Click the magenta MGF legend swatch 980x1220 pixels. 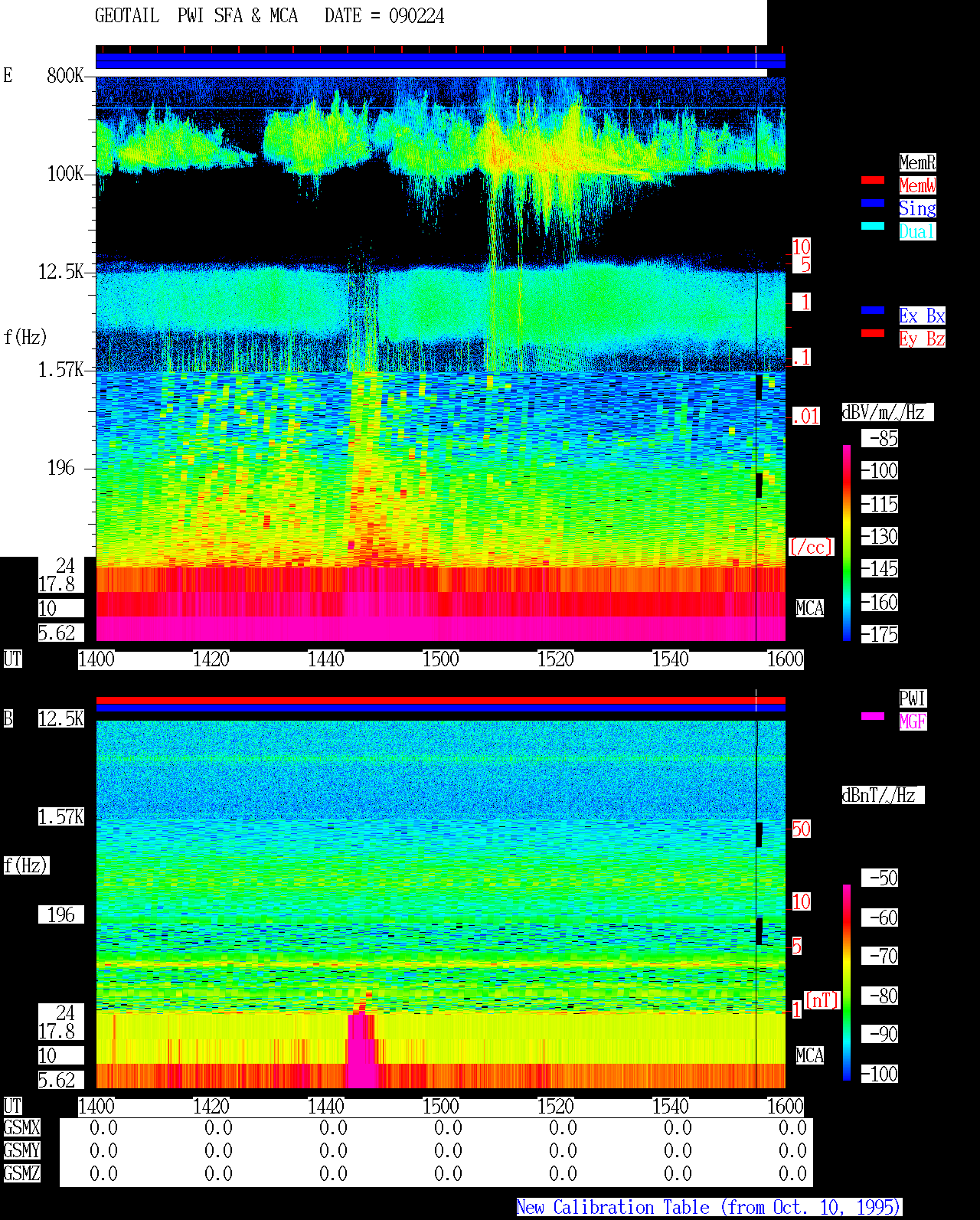click(x=873, y=716)
